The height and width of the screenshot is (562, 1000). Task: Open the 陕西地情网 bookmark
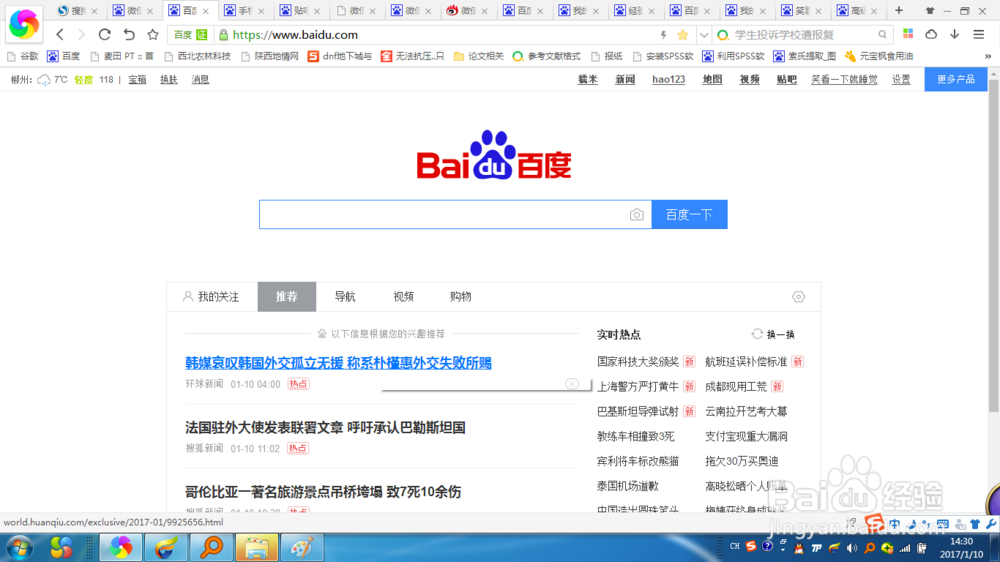tap(270, 56)
